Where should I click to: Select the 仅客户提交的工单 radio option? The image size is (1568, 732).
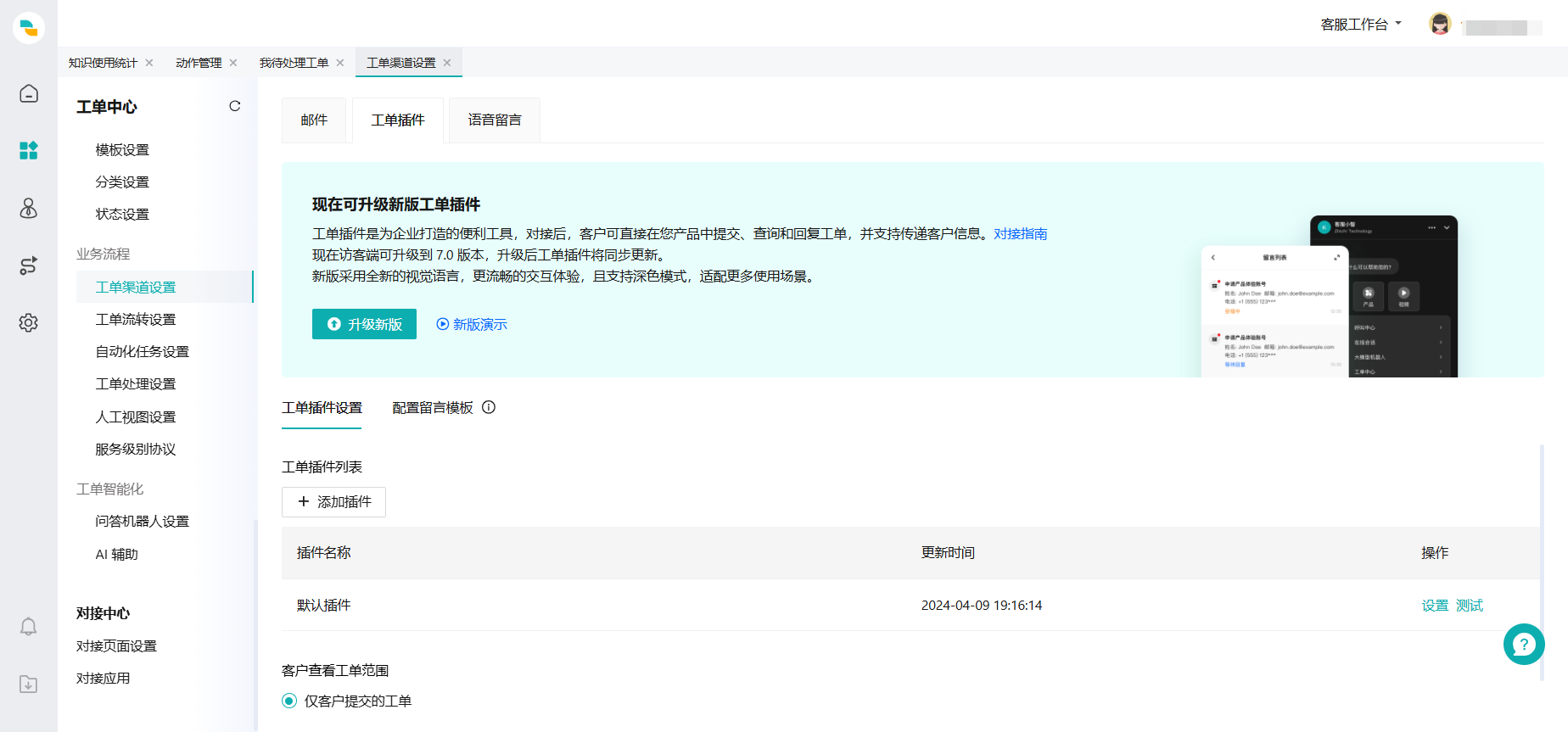pos(289,701)
